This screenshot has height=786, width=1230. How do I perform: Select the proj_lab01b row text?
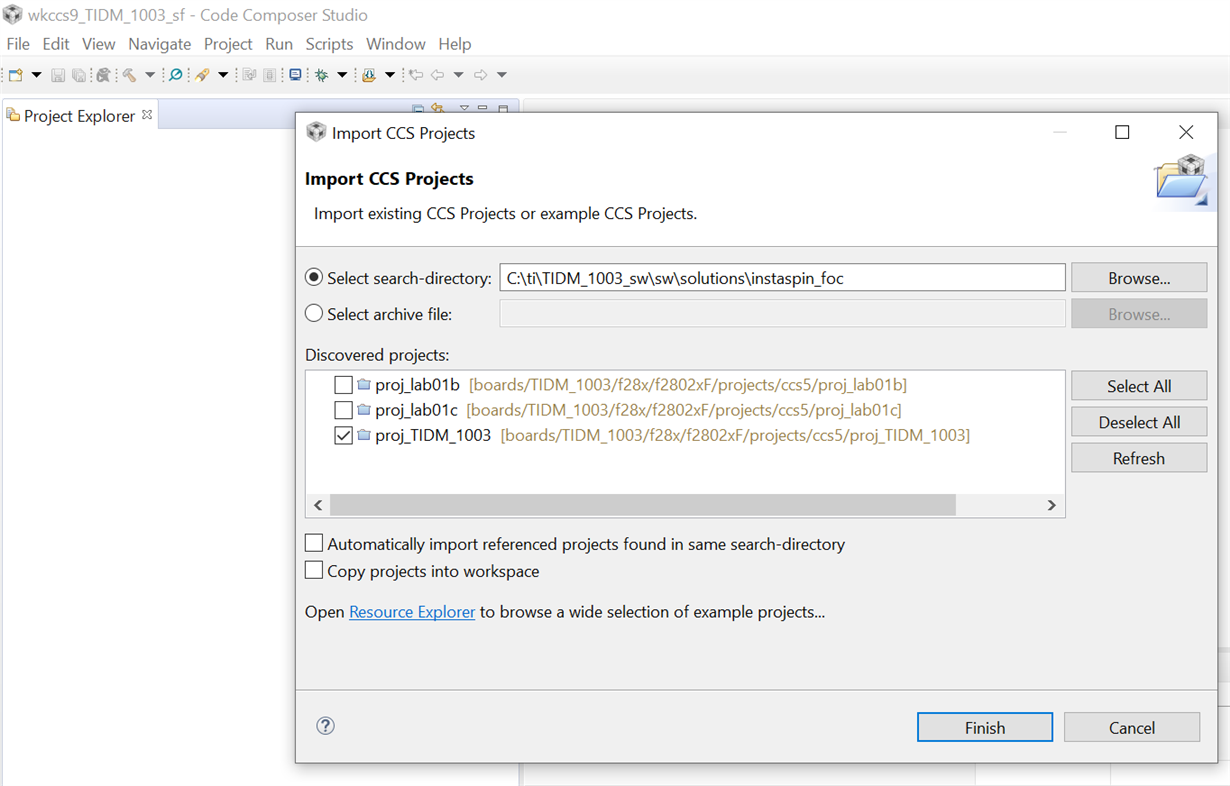point(417,384)
